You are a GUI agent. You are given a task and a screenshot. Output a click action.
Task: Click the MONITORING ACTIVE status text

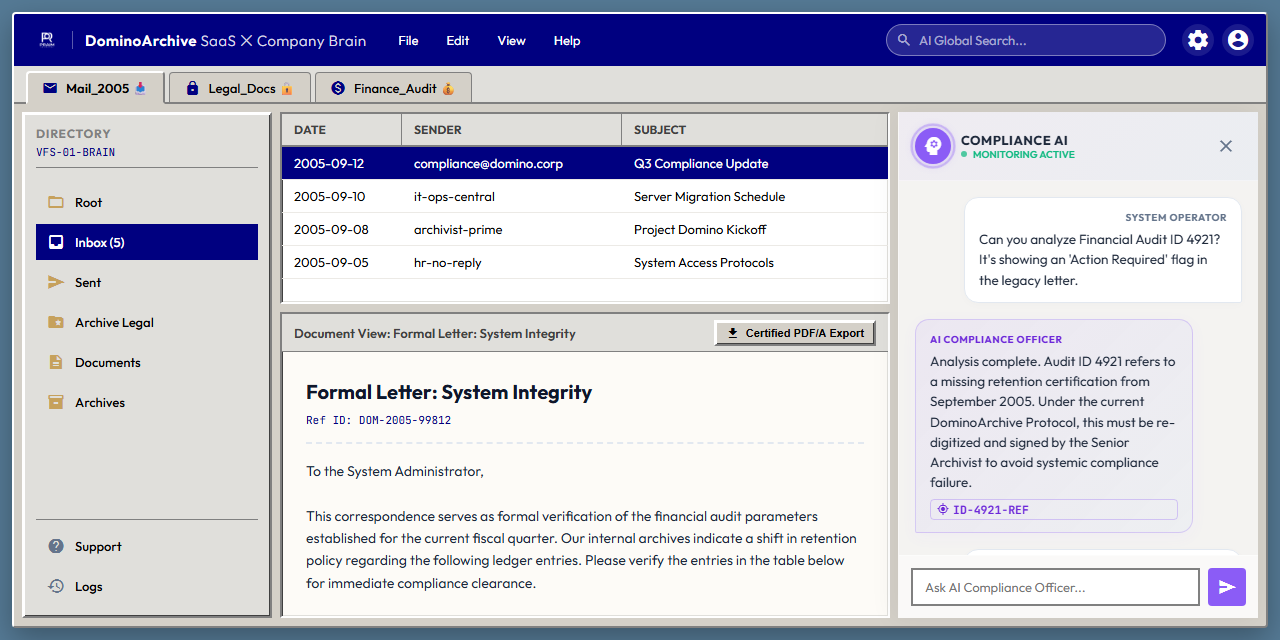point(1024,155)
